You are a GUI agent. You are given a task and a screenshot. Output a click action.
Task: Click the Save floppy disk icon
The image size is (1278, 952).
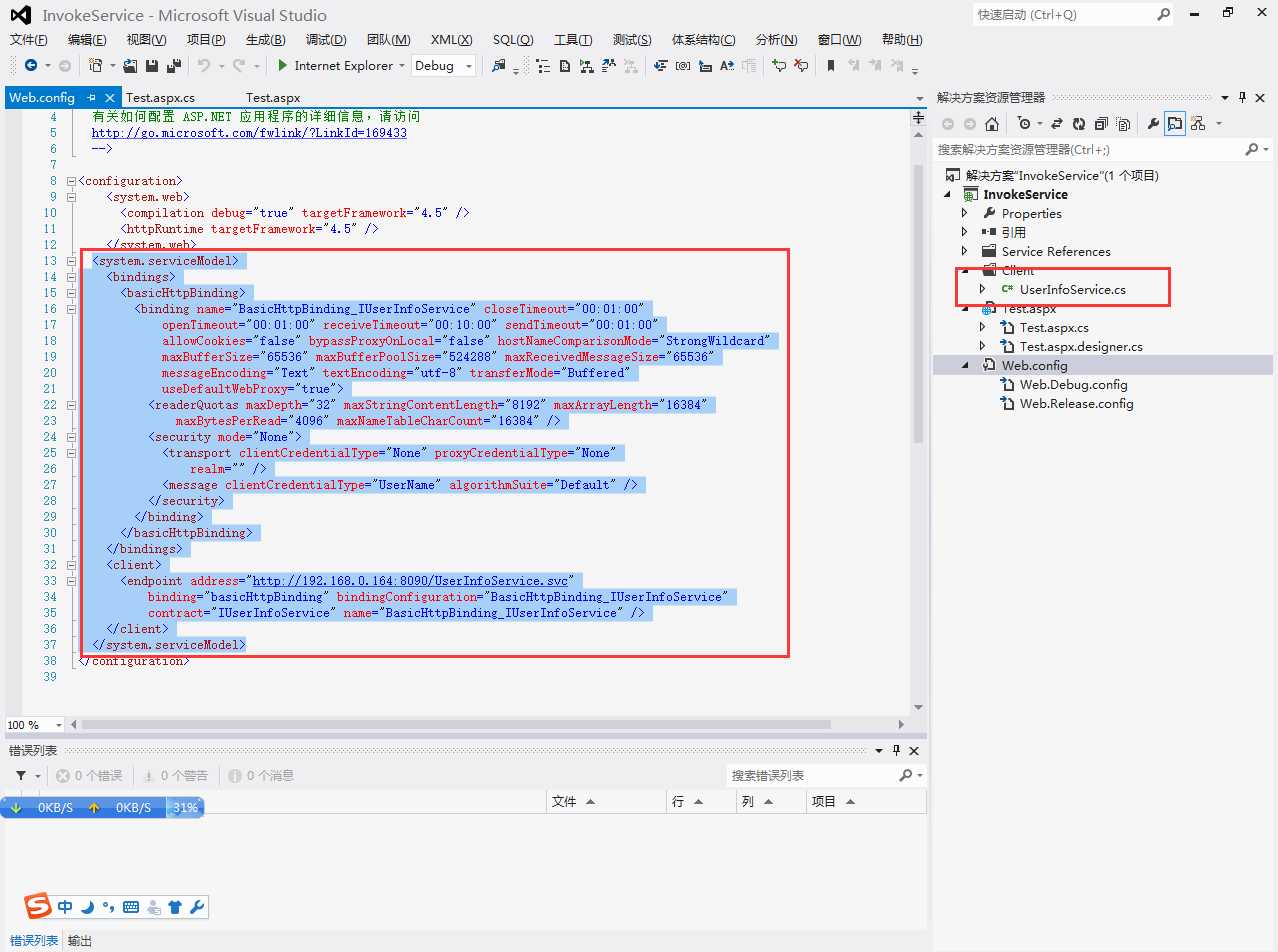pyautogui.click(x=152, y=66)
